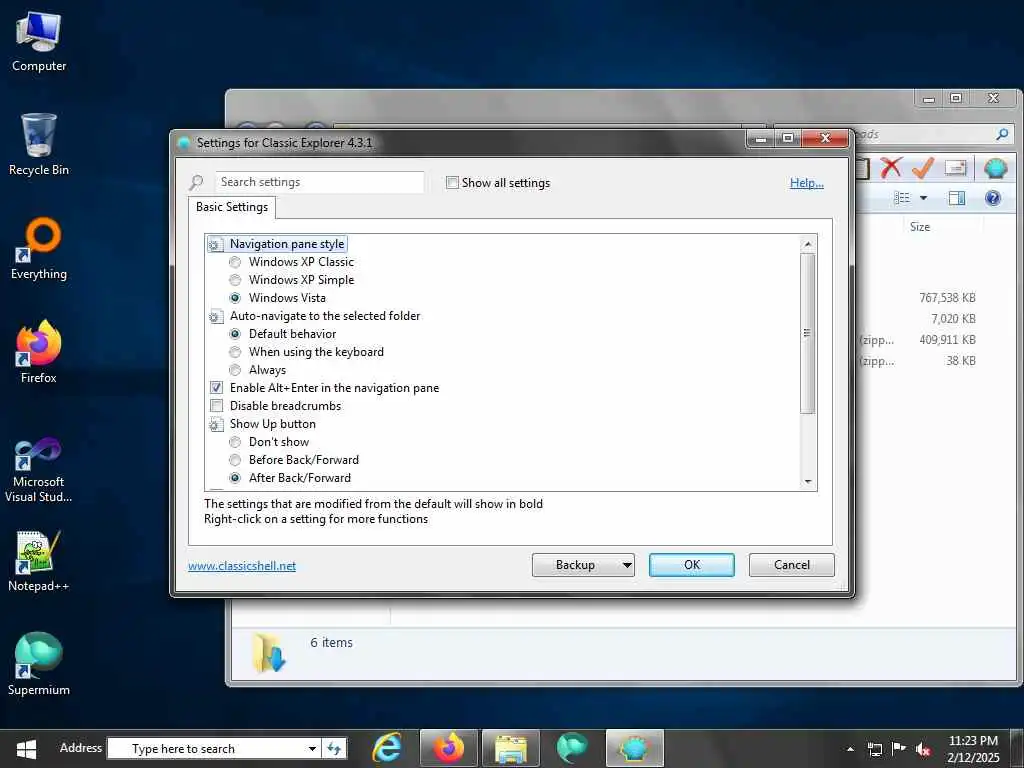Toggle the preview pane icon in Explorer
The height and width of the screenshot is (768, 1024).
tap(957, 198)
